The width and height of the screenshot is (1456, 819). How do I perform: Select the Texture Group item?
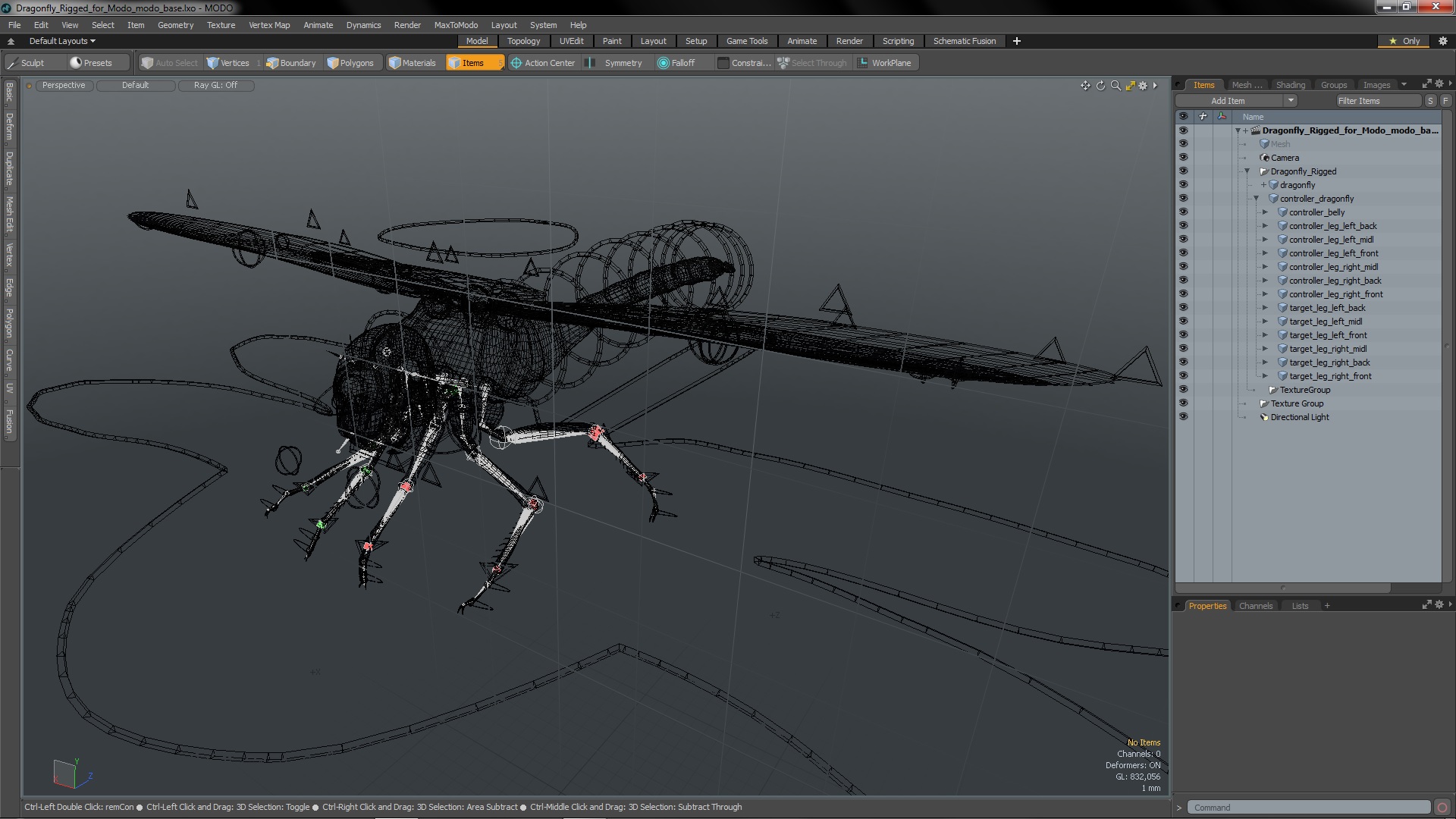click(1297, 403)
